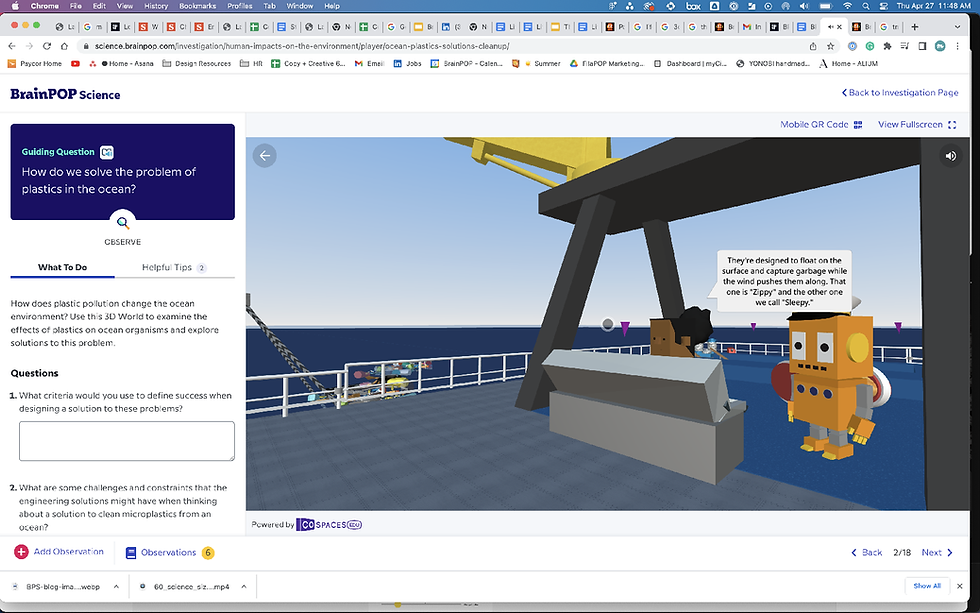Open the media control icon in toolbar
This screenshot has height=613, width=980.
tap(904, 46)
